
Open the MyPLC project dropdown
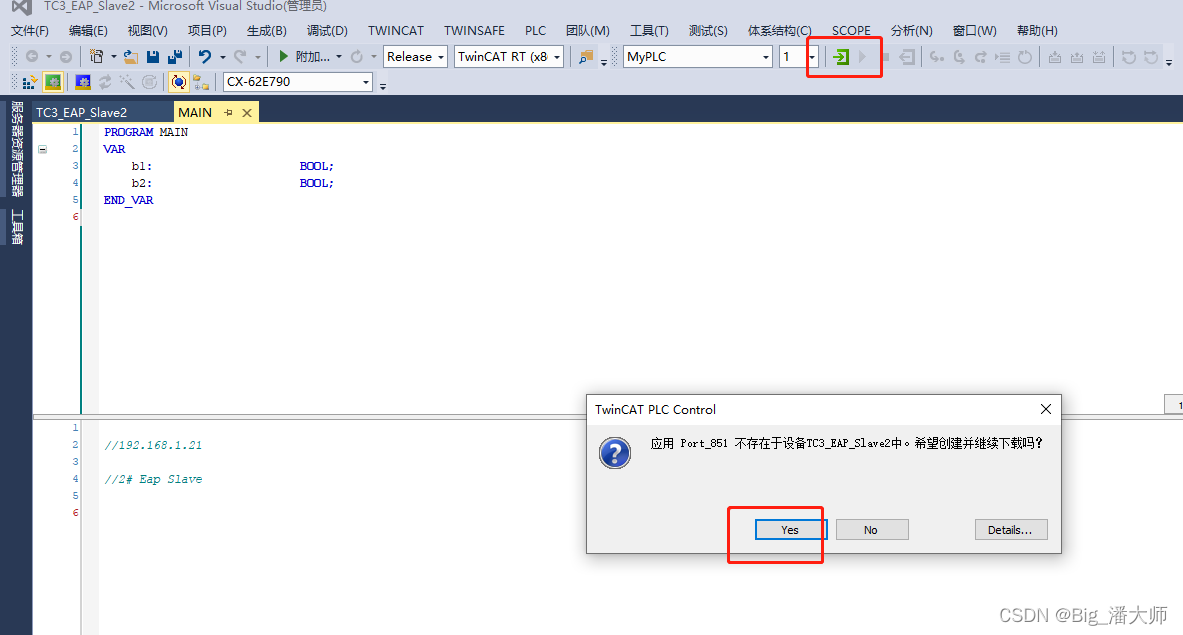pyautogui.click(x=766, y=57)
